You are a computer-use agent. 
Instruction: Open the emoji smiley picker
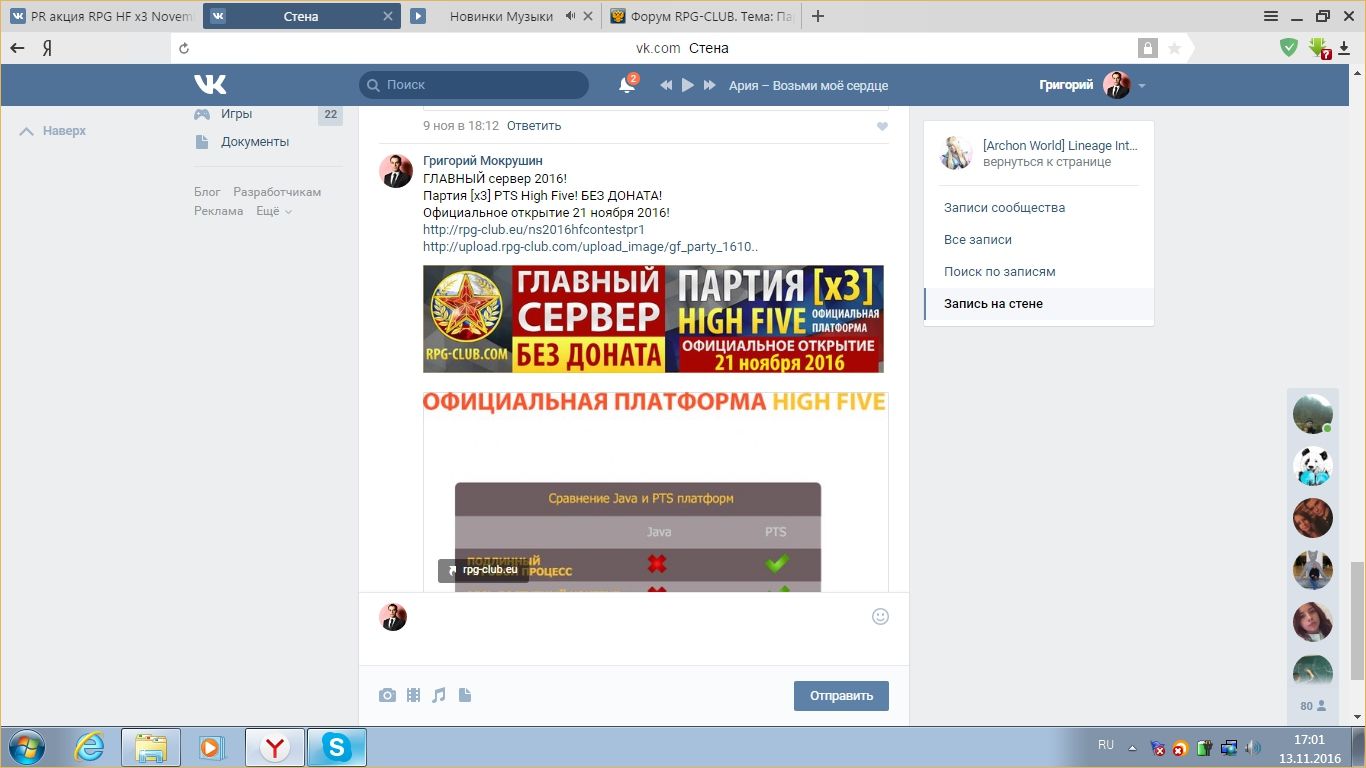[x=880, y=617]
